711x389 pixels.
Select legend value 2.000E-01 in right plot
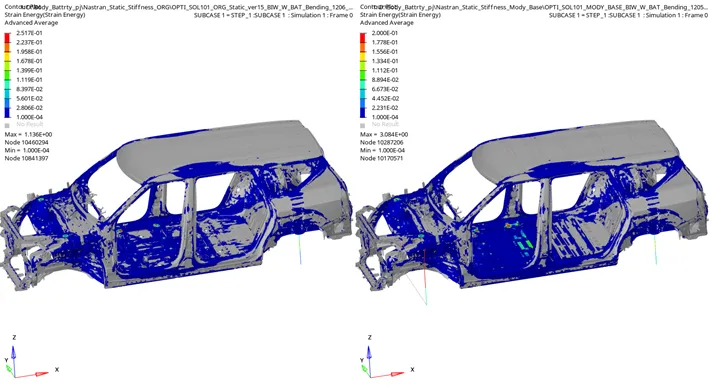tap(385, 33)
